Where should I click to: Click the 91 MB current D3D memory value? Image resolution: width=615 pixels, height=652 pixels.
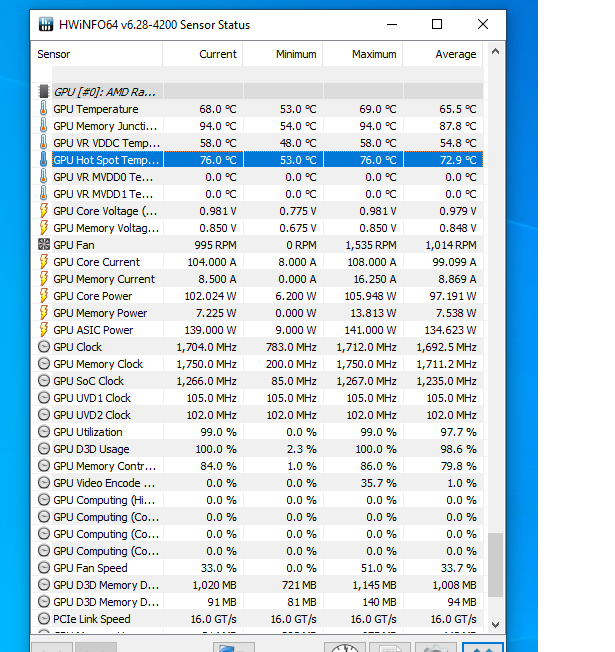[x=222, y=602]
